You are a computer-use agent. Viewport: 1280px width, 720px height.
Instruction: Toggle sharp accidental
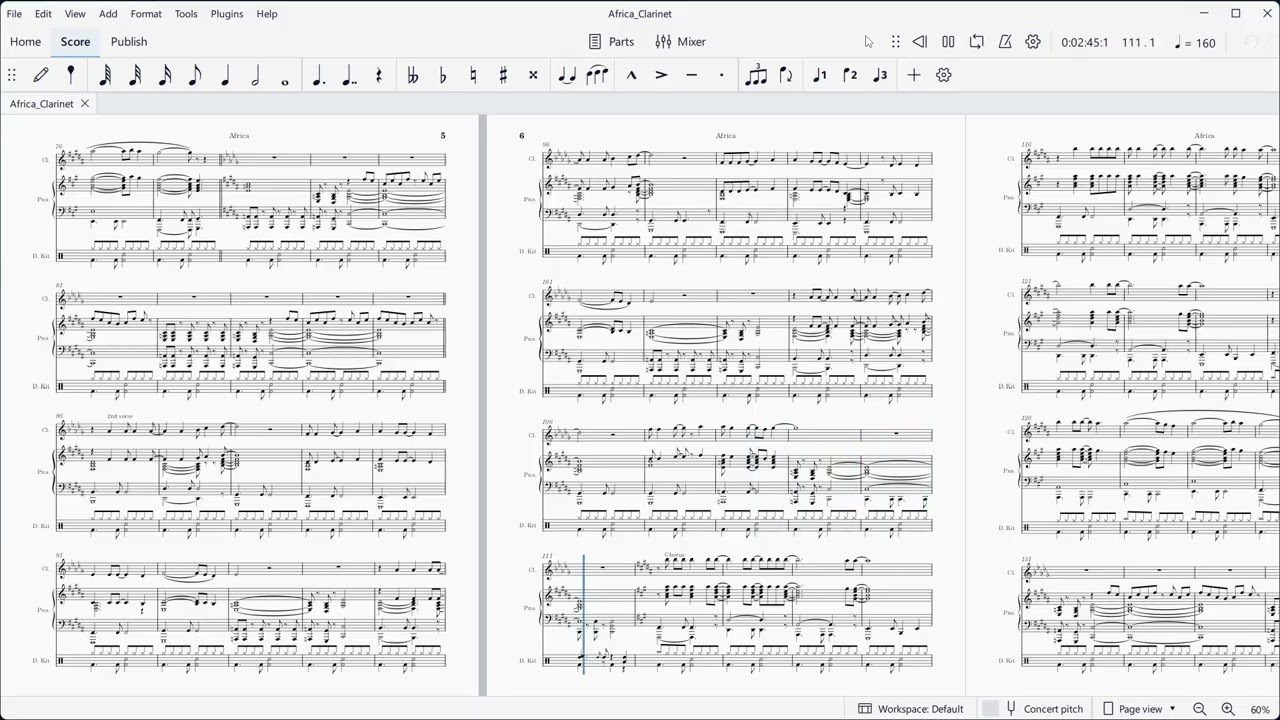click(x=503, y=75)
